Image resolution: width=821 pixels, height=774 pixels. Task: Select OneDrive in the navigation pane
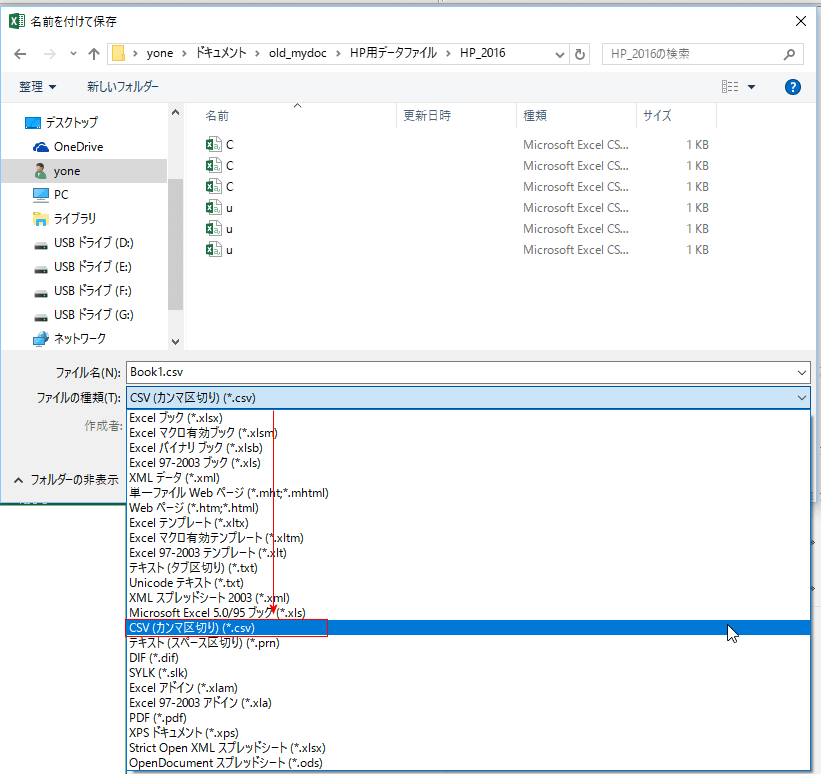78,147
